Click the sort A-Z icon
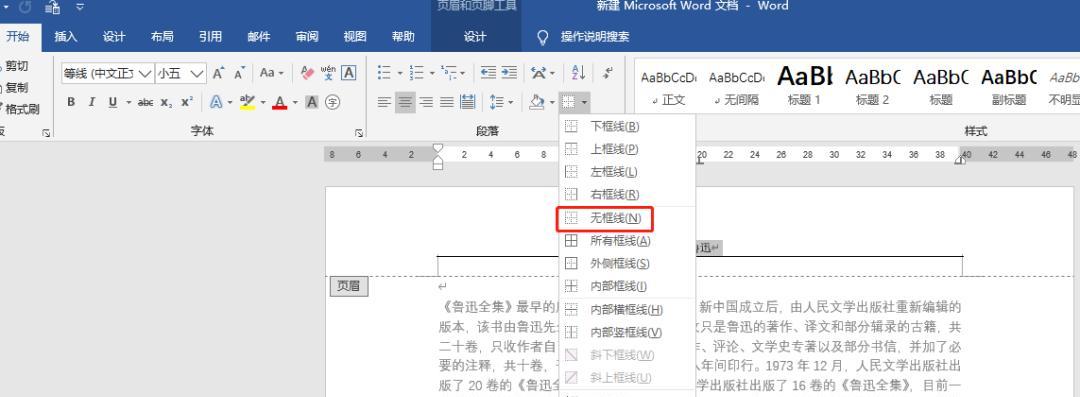 coord(579,72)
